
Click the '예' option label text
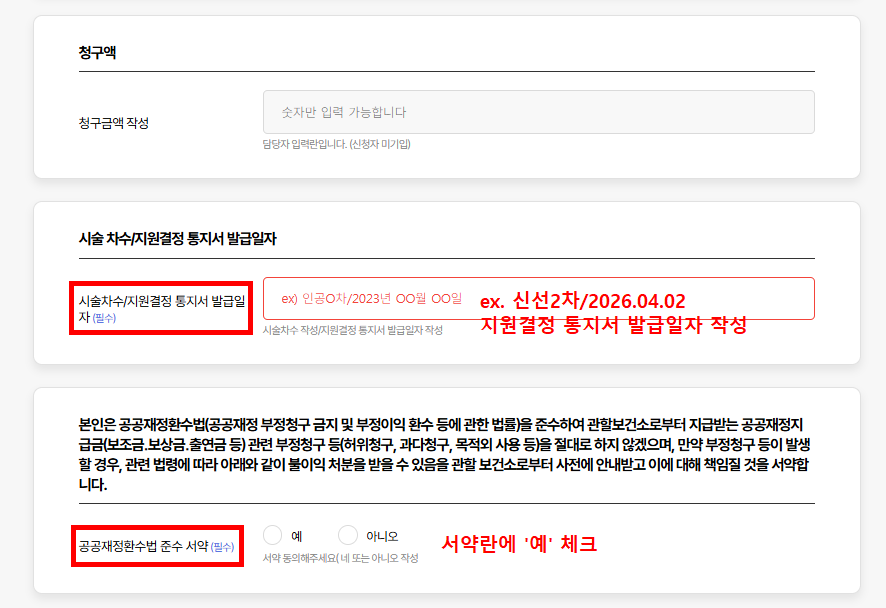point(297,536)
